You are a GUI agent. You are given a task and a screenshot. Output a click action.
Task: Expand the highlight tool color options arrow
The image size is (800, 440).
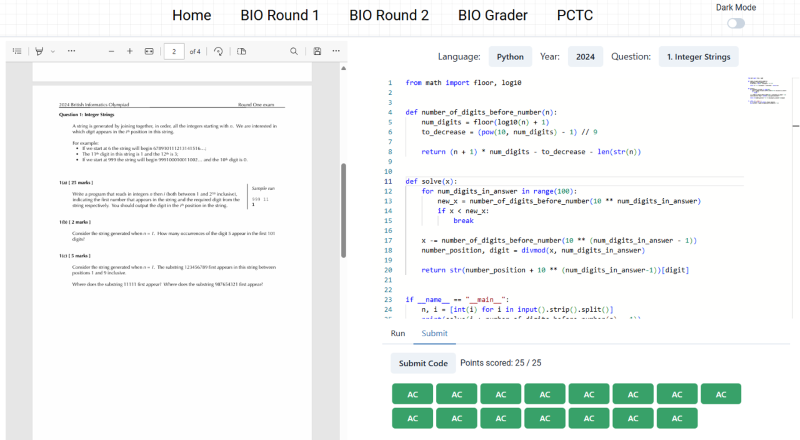[x=53, y=51]
